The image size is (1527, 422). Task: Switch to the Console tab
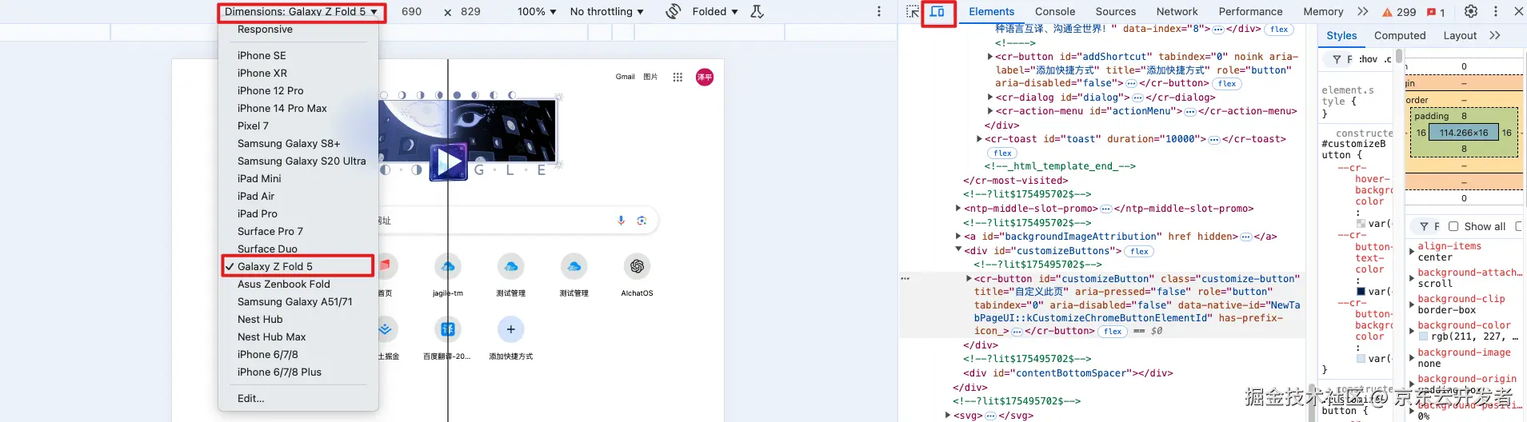(x=1055, y=12)
